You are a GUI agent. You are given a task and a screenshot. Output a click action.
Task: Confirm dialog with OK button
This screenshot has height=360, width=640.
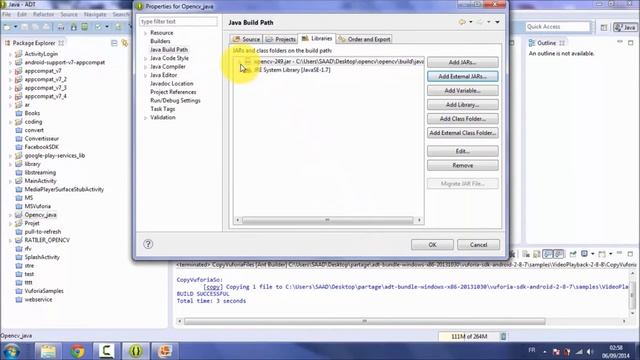tap(432, 245)
